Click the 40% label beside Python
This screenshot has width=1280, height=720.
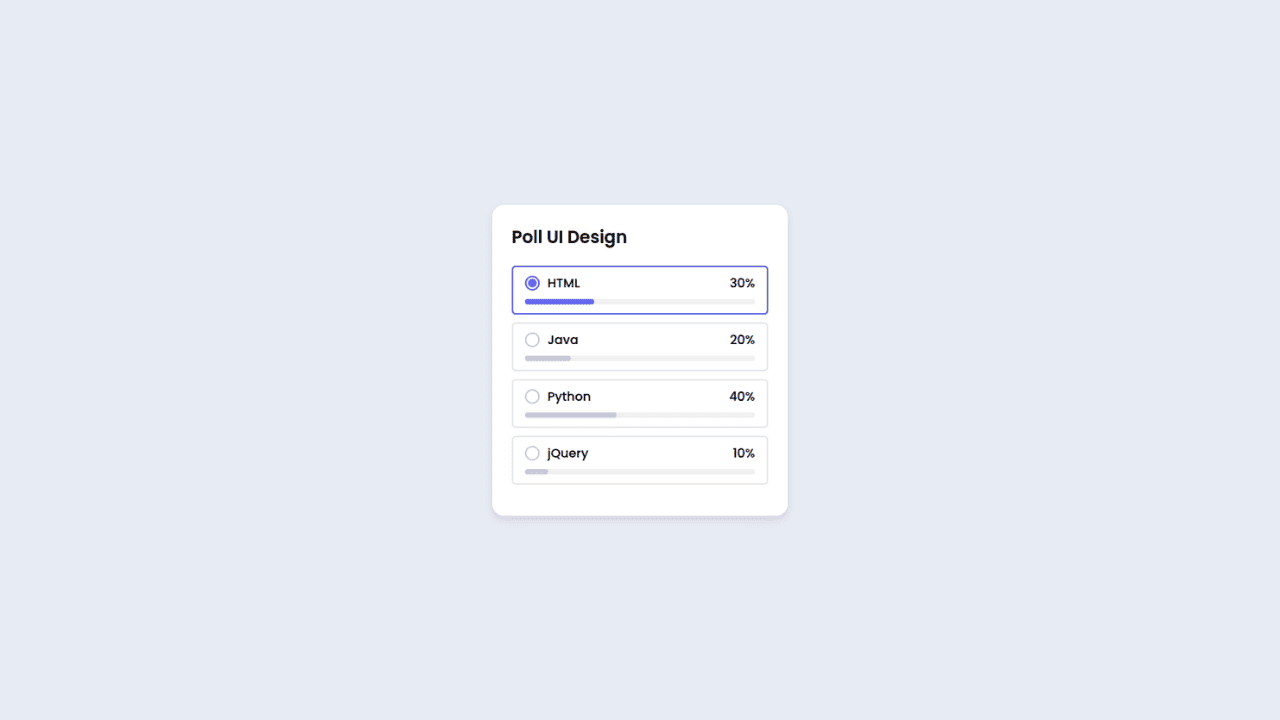click(x=742, y=396)
